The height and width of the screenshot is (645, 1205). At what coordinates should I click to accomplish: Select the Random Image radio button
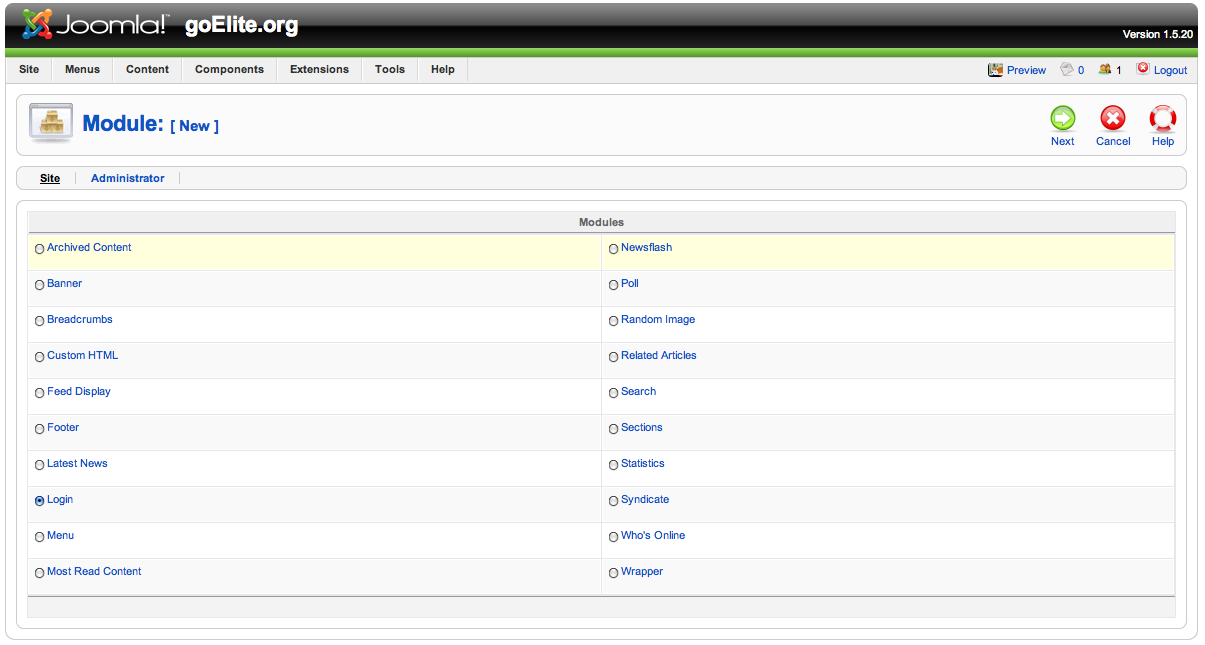tap(614, 321)
